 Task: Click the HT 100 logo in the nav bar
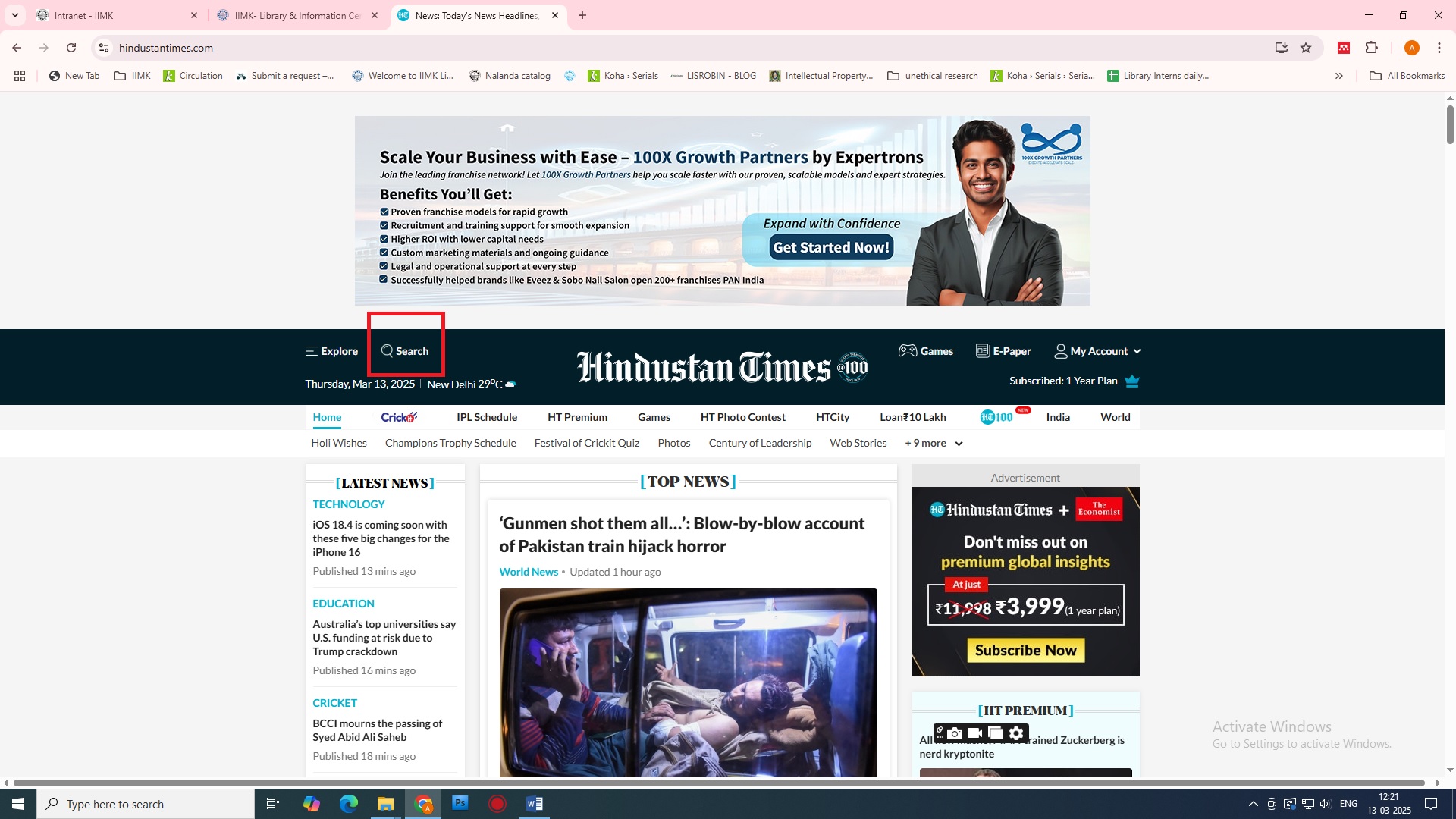click(x=996, y=417)
